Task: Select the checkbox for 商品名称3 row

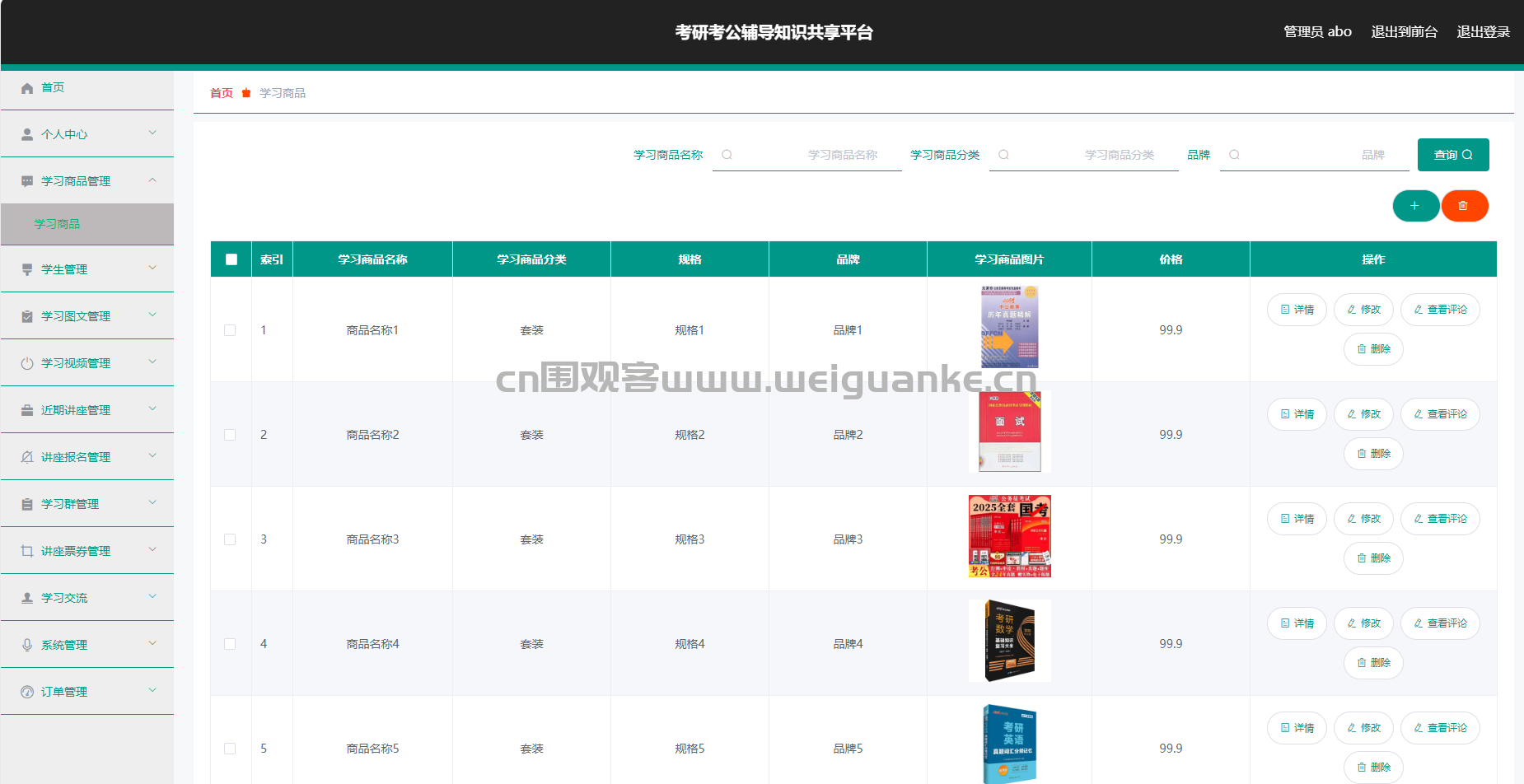Action: coord(230,539)
